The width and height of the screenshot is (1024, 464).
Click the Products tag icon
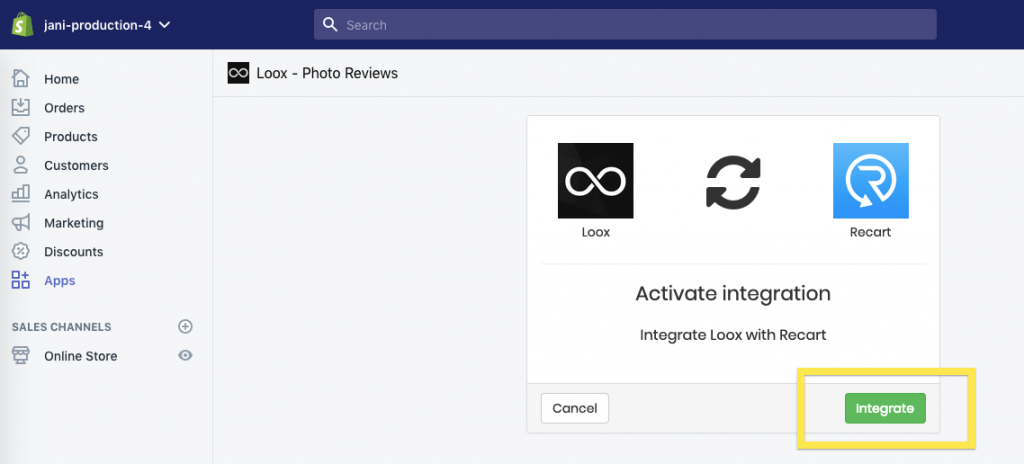pyautogui.click(x=21, y=136)
